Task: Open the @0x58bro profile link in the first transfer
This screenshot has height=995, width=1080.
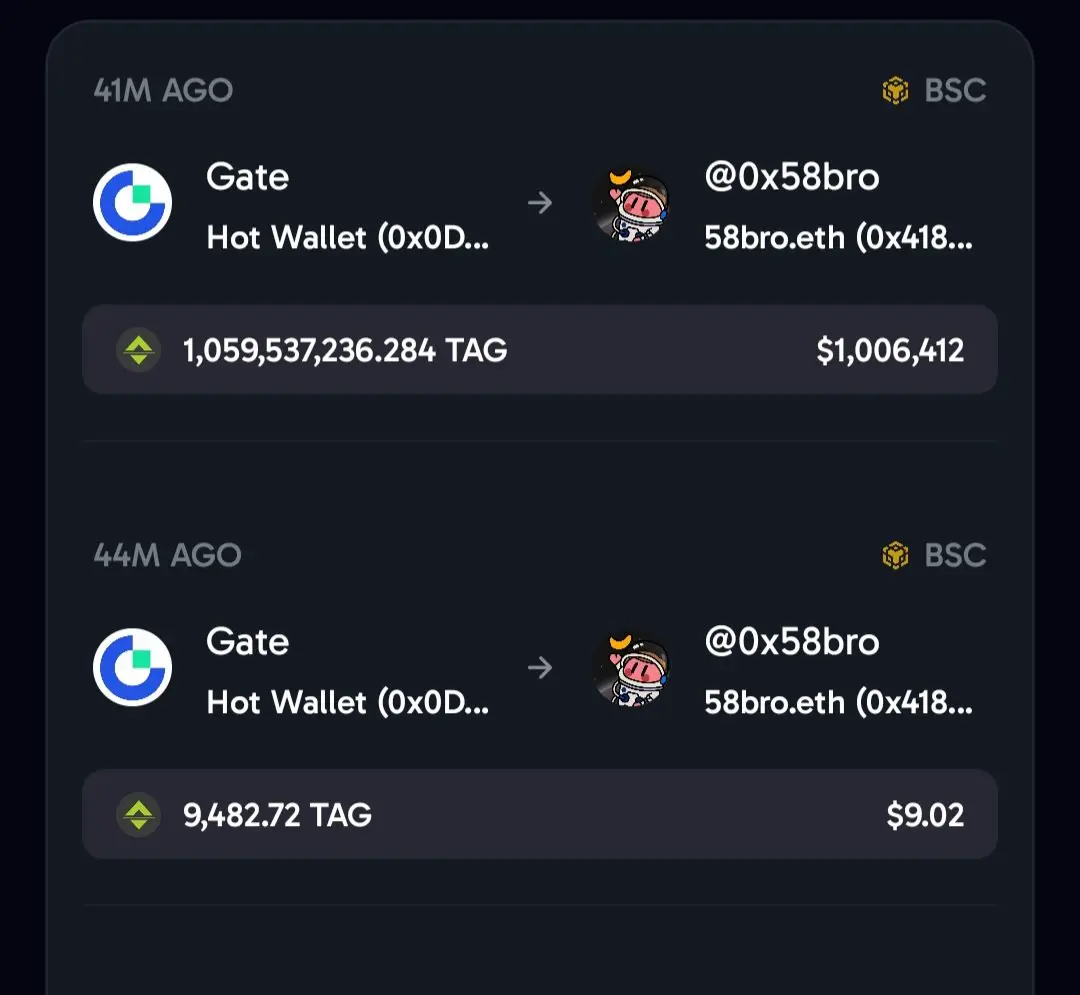Action: click(x=791, y=177)
